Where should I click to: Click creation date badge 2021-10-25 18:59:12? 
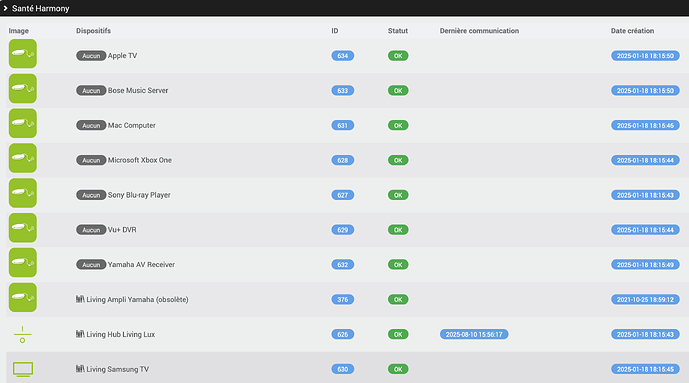[645, 300]
